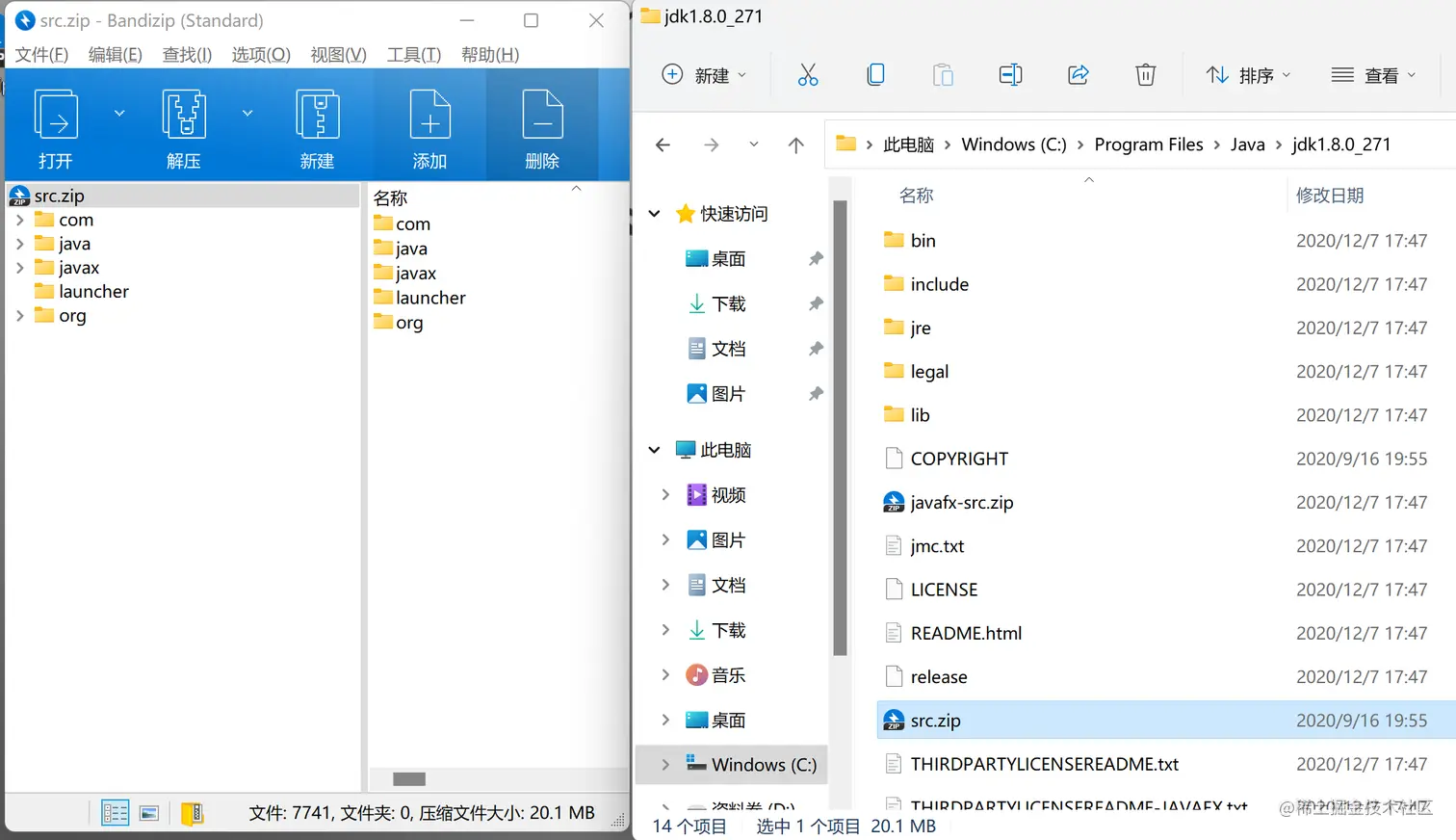Viewport: 1456px width, 840px height.
Task: Select com folder in Bandizip file list
Action: pyautogui.click(x=403, y=223)
